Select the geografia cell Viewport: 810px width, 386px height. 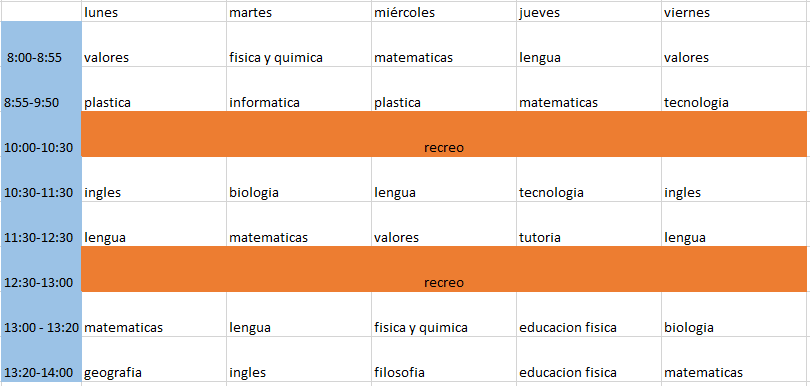pos(154,359)
